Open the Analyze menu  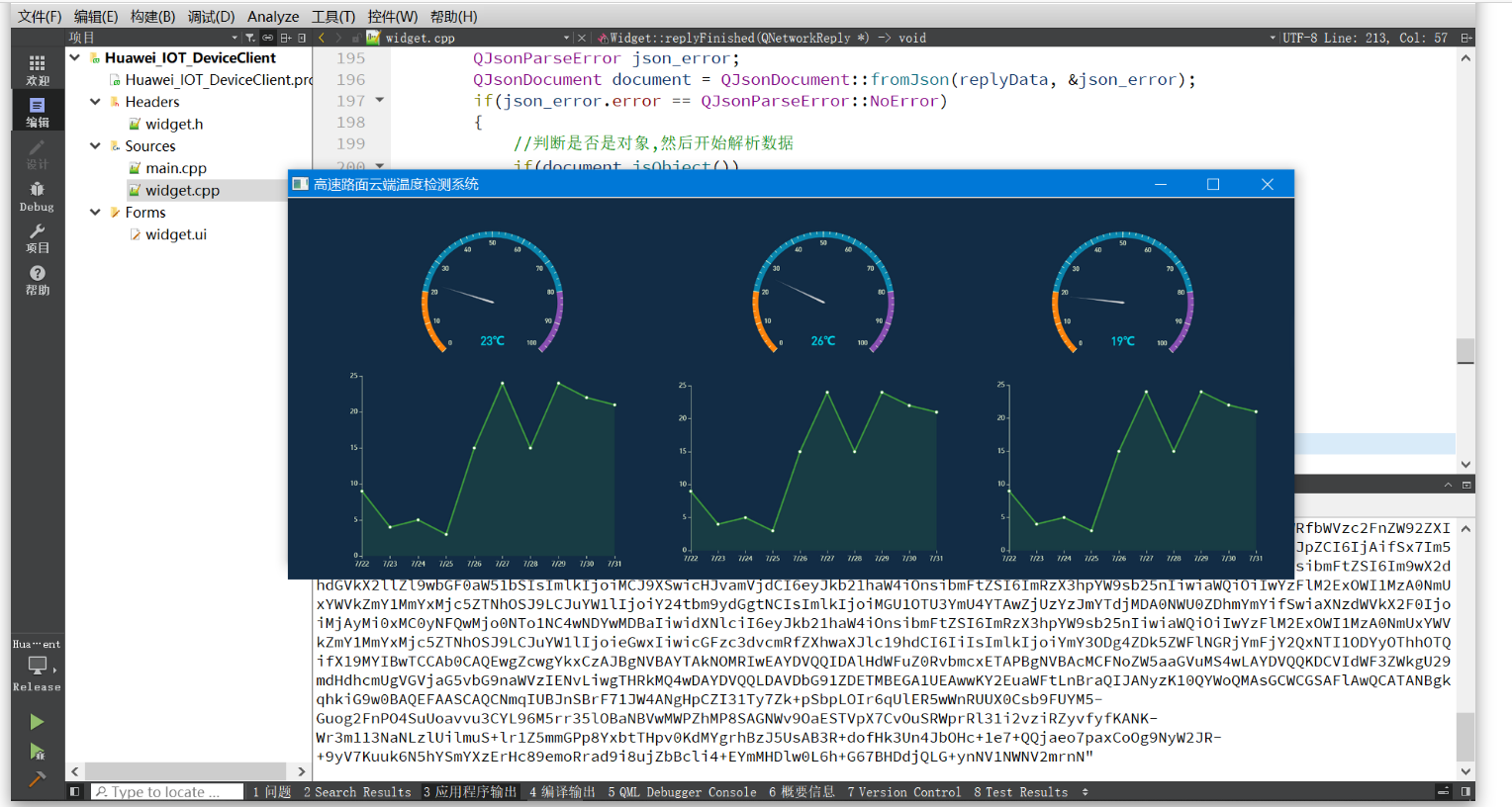click(273, 17)
